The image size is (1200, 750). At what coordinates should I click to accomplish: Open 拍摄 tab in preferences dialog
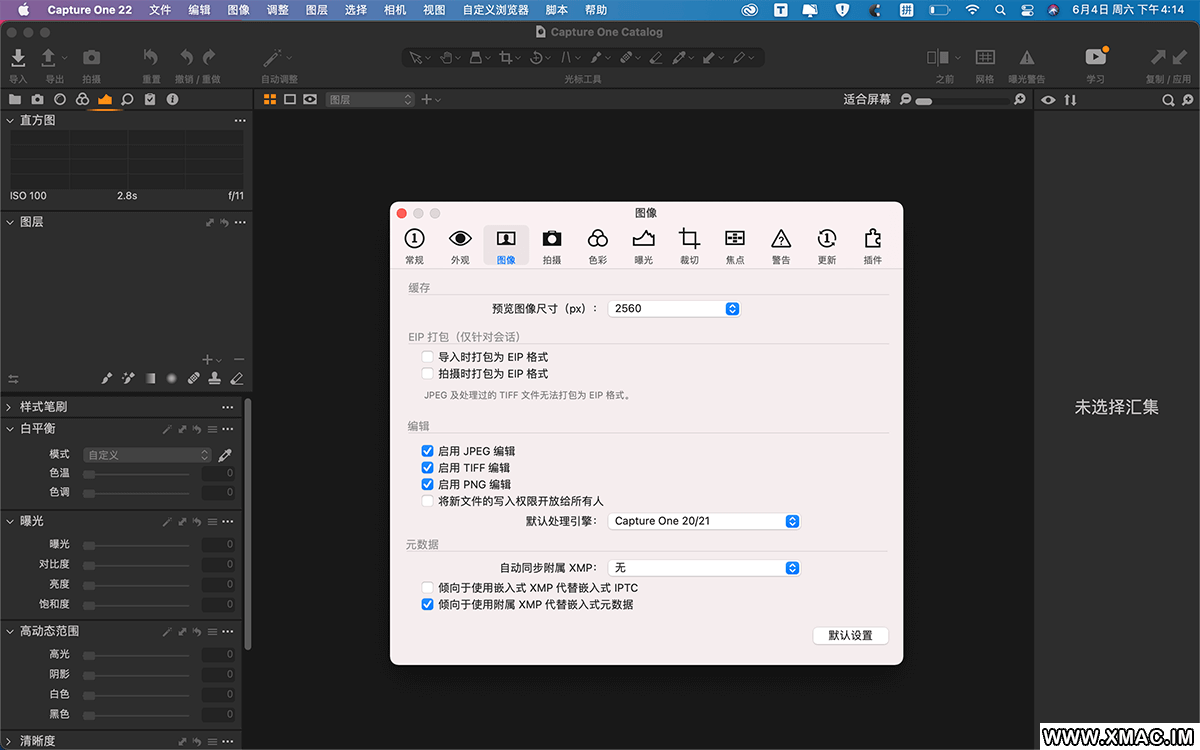[552, 246]
